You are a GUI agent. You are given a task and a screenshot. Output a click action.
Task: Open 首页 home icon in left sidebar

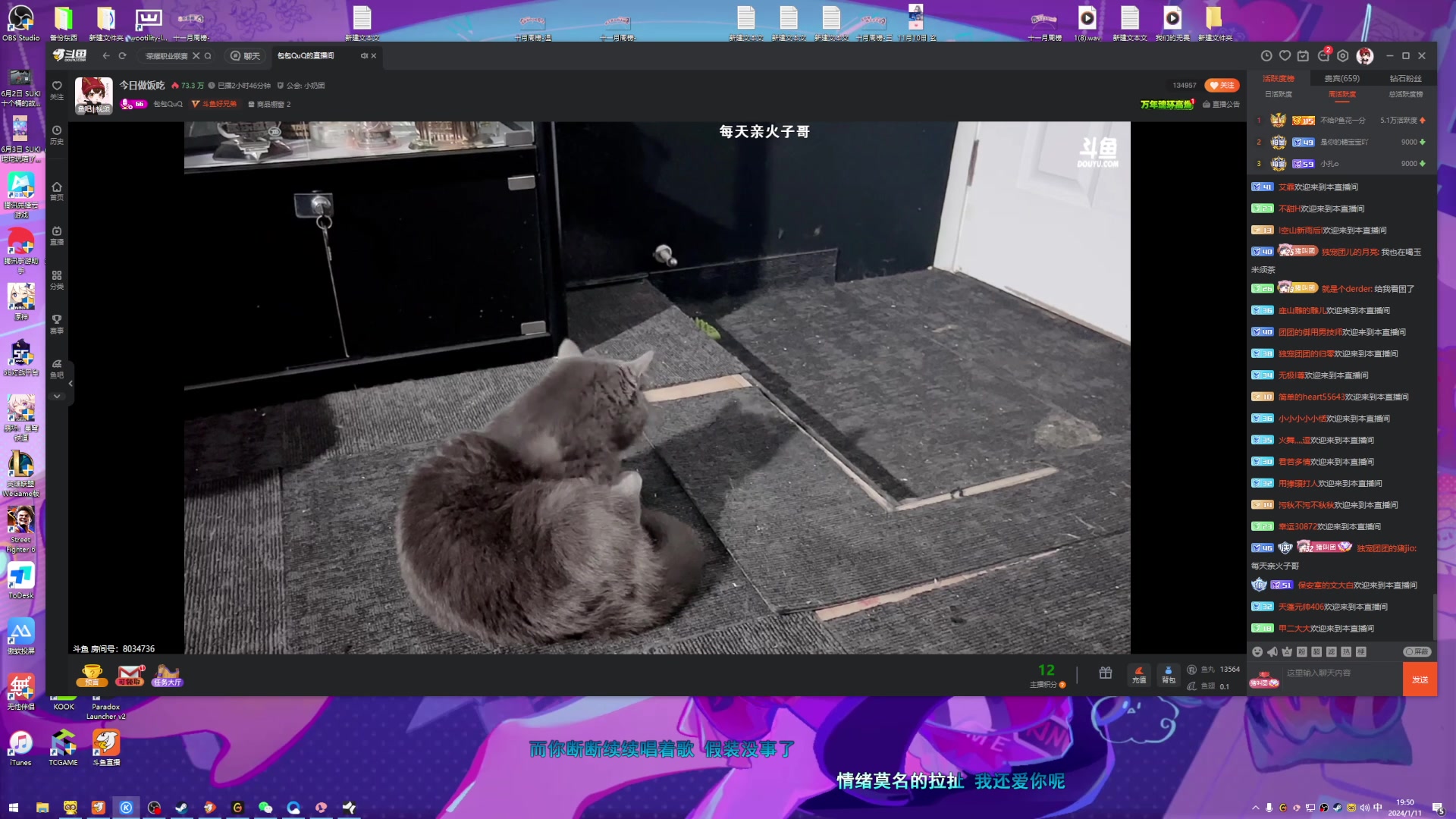pos(57,190)
